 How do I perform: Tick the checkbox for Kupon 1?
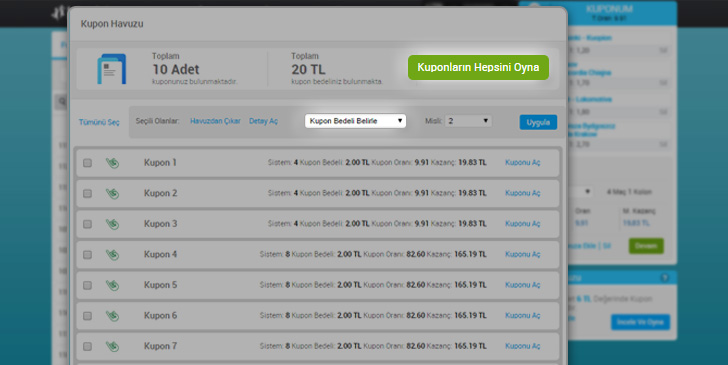[87, 163]
